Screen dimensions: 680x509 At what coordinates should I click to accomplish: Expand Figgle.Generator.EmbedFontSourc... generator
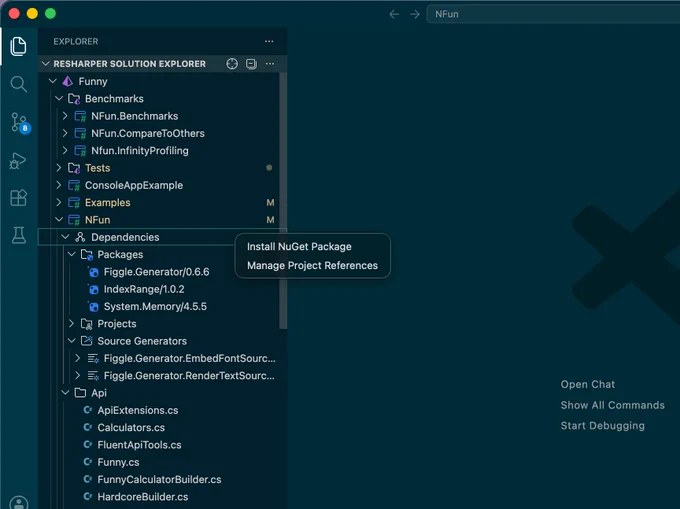[x=78, y=358]
